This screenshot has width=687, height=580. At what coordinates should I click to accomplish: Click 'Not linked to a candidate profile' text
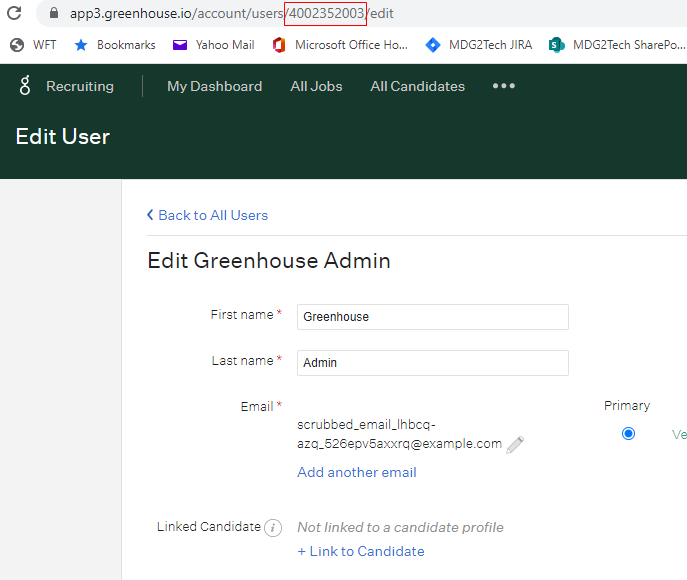click(x=400, y=527)
